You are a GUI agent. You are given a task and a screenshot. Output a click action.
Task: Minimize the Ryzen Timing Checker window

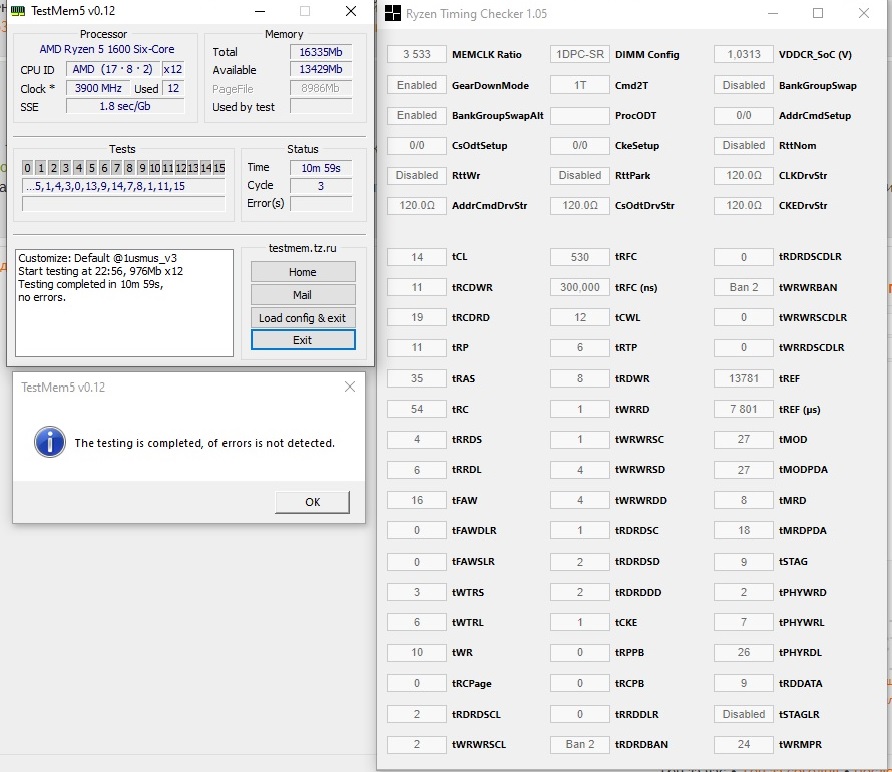[x=772, y=14]
